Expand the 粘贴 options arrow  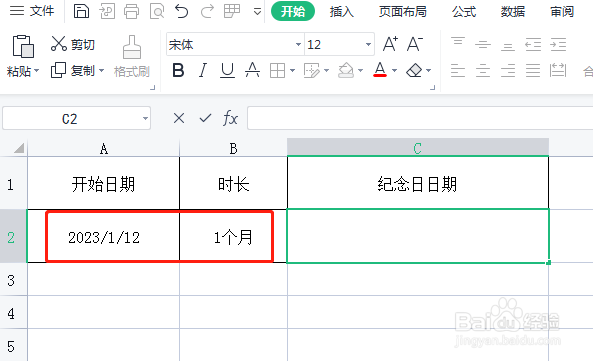pyautogui.click(x=37, y=71)
